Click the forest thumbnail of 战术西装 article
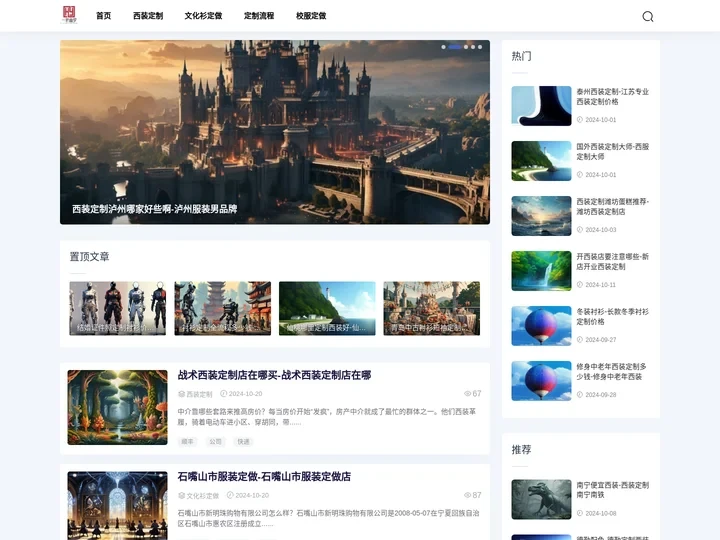720x540 pixels. pyautogui.click(x=118, y=407)
